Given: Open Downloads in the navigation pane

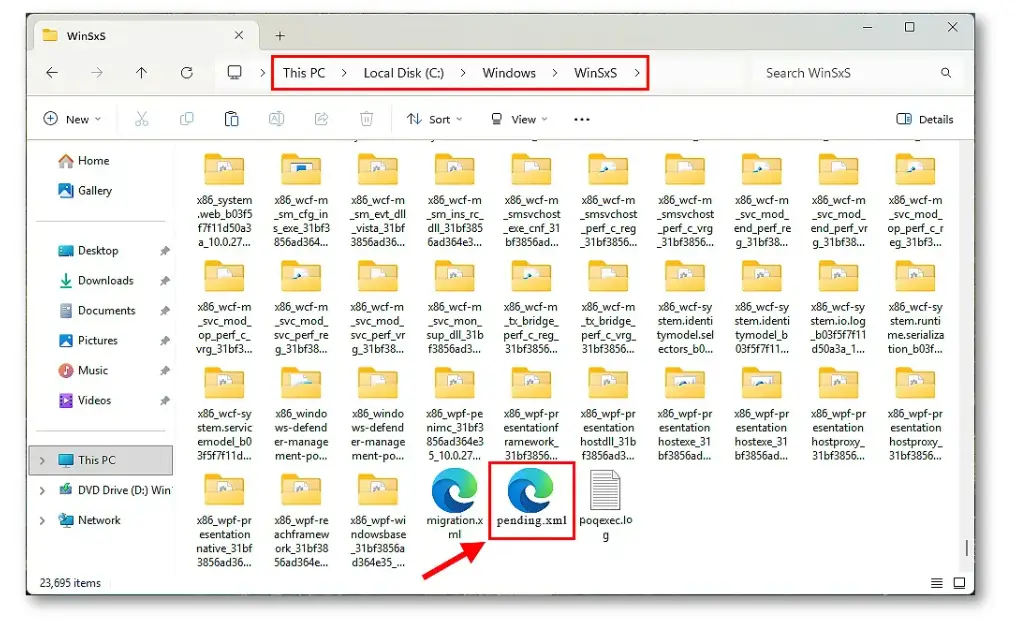Looking at the screenshot, I should click(x=105, y=281).
